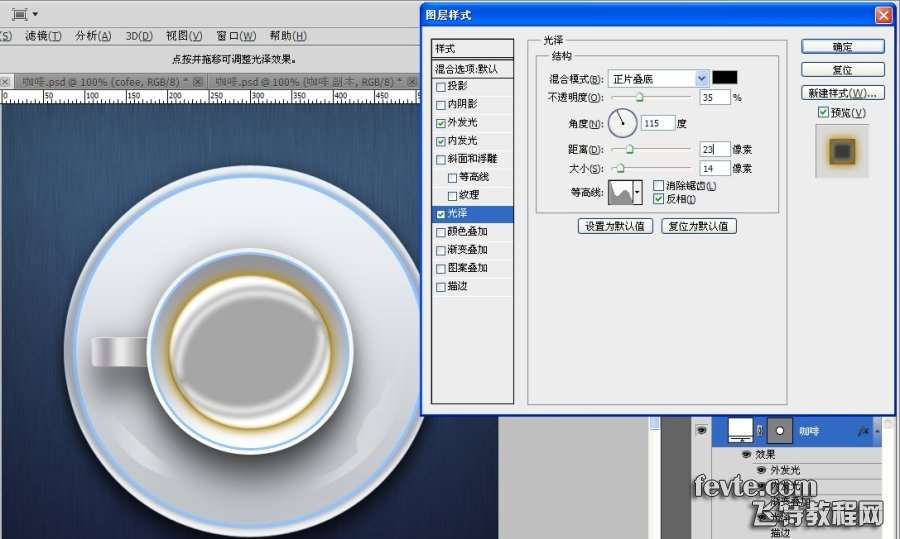Enable the 投影 drop shadow checkbox

pos(441,87)
